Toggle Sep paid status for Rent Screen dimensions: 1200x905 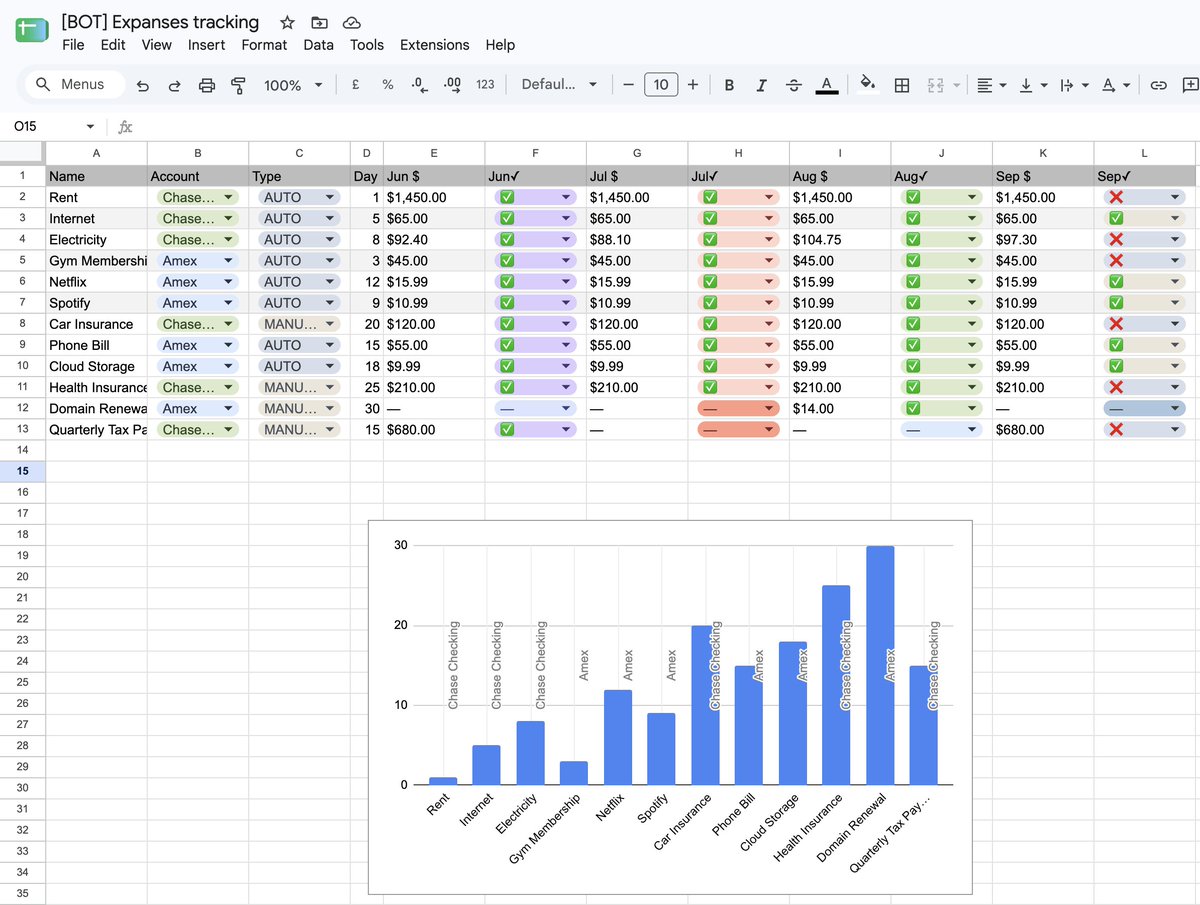click(1116, 198)
